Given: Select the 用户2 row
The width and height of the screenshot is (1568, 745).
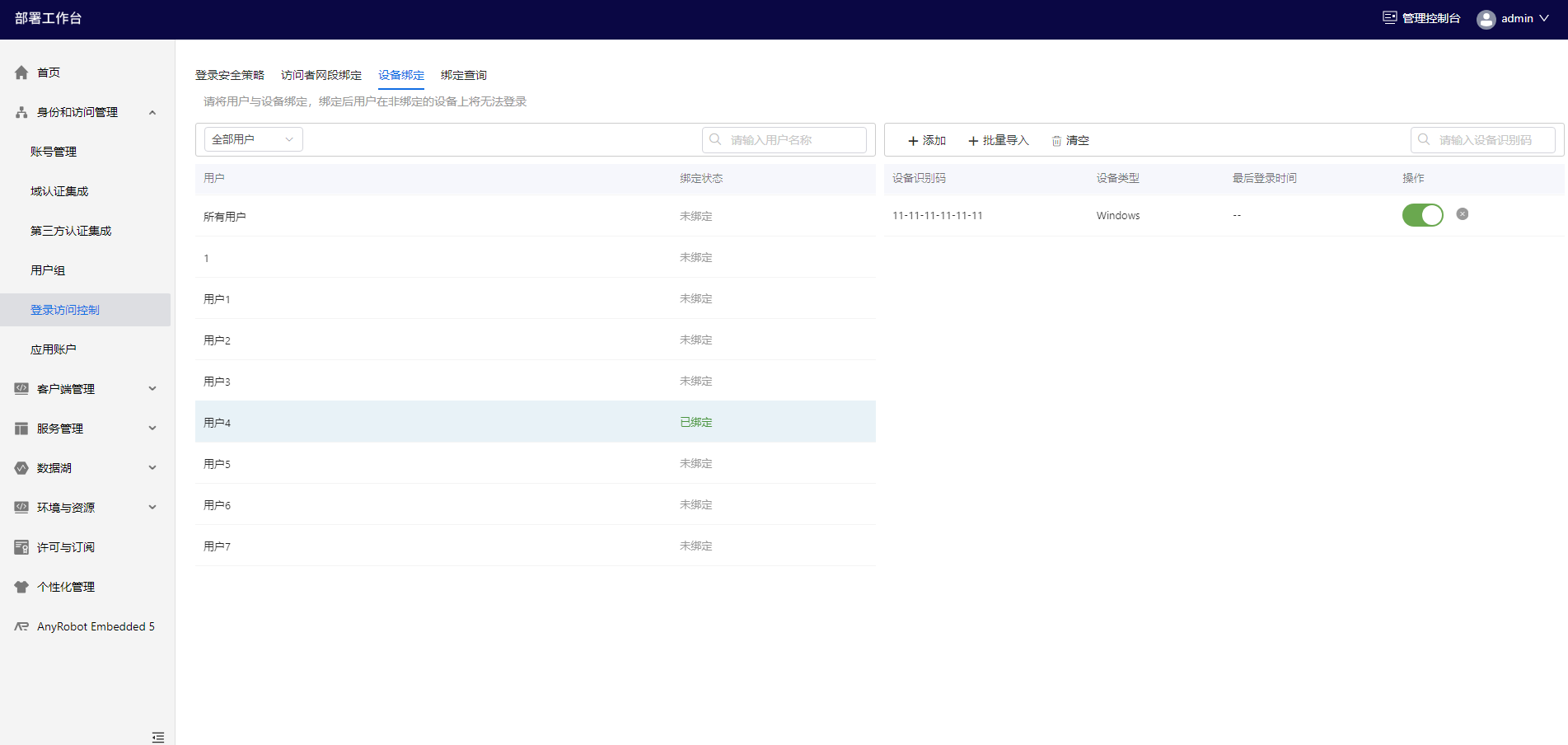Looking at the screenshot, I should [536, 340].
